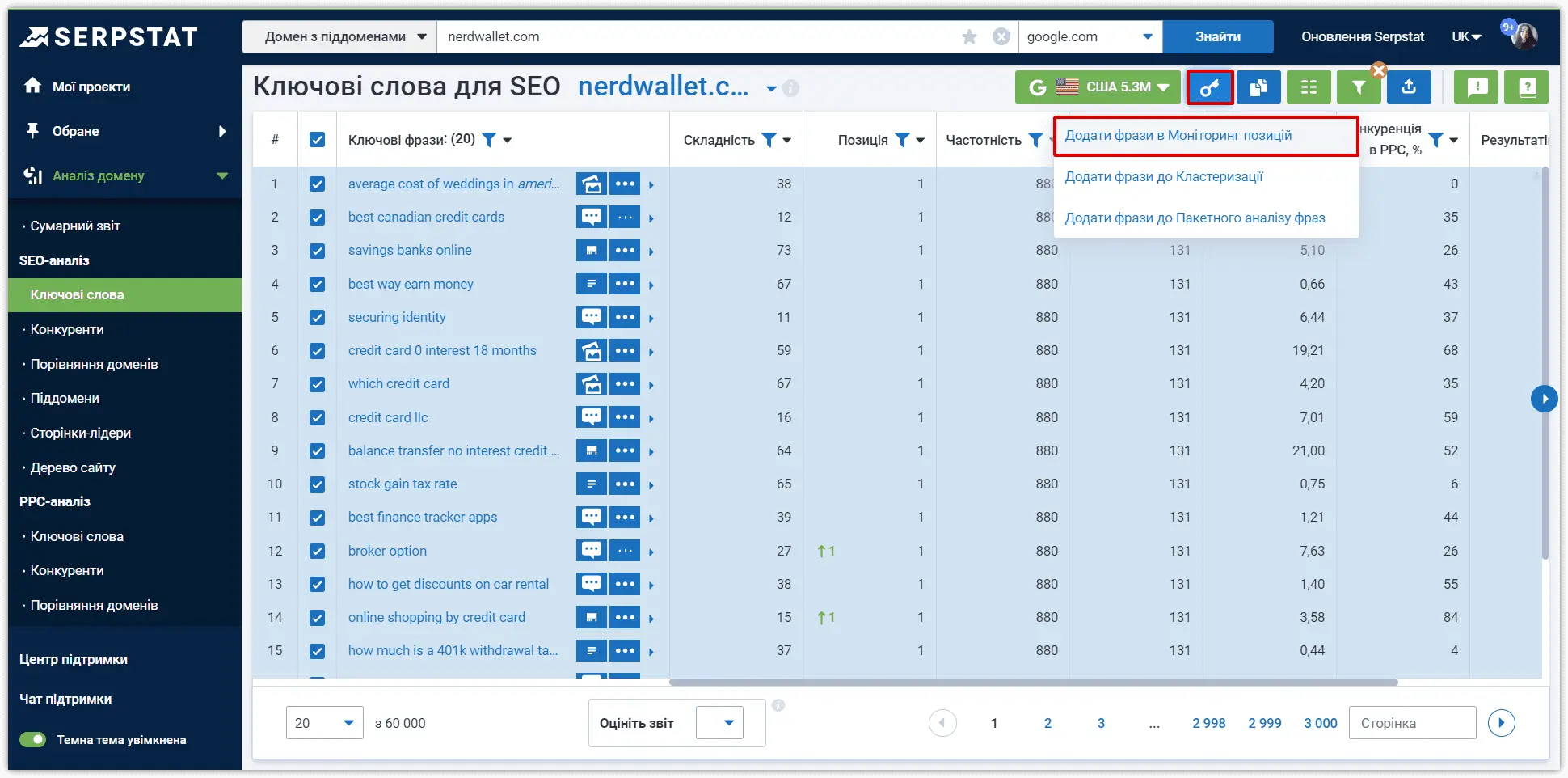This screenshot has width=1568, height=778.
Task: Click the Знайти search button
Action: (x=1218, y=36)
